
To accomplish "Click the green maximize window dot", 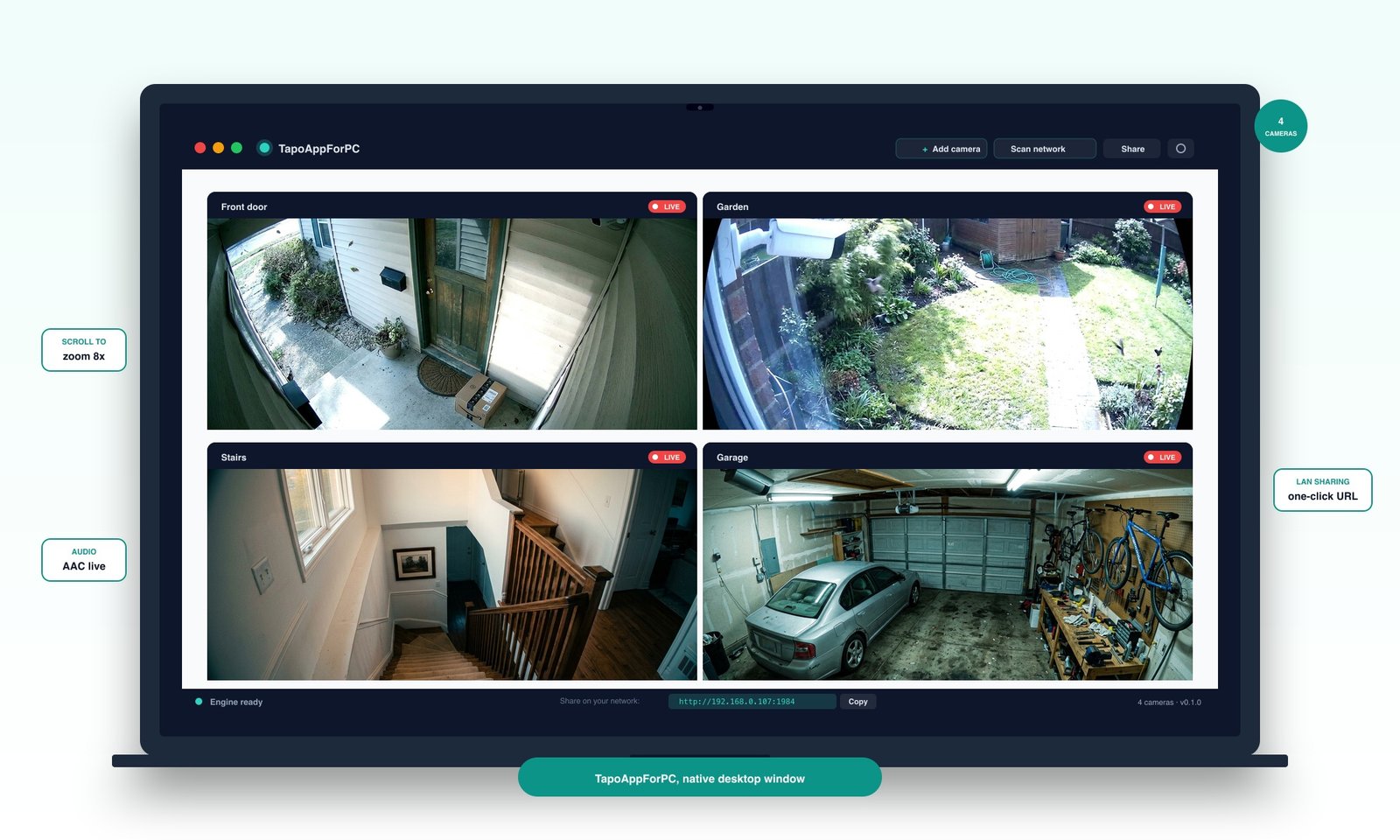I will (x=236, y=148).
